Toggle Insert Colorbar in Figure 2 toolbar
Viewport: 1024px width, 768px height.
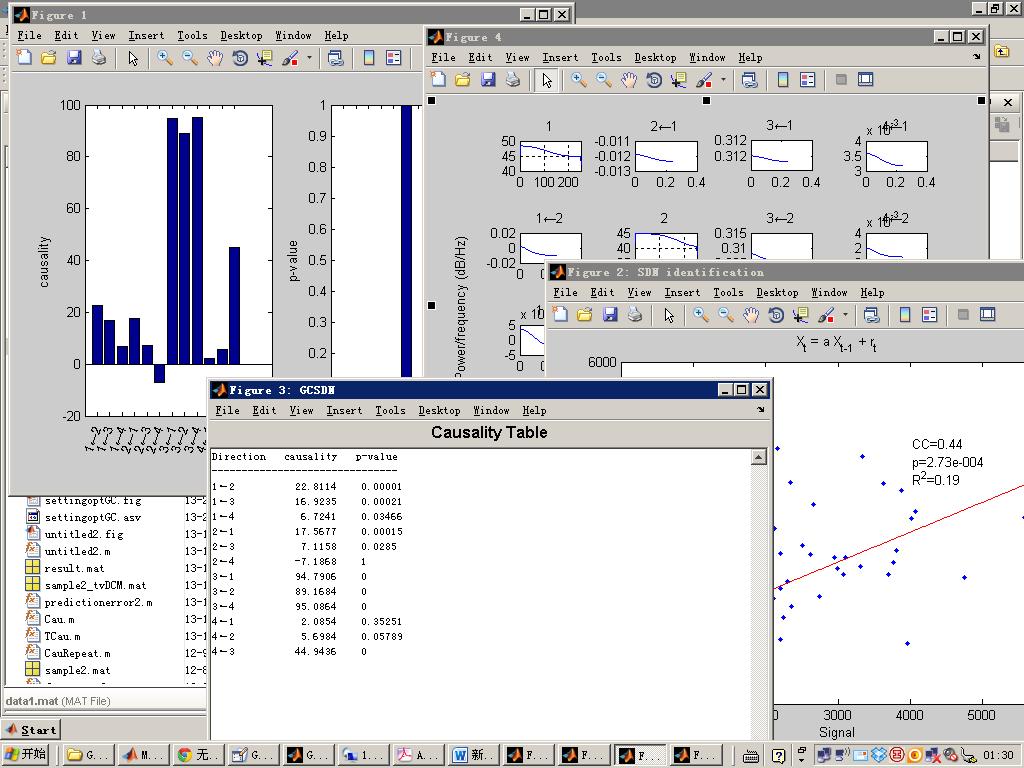point(905,315)
